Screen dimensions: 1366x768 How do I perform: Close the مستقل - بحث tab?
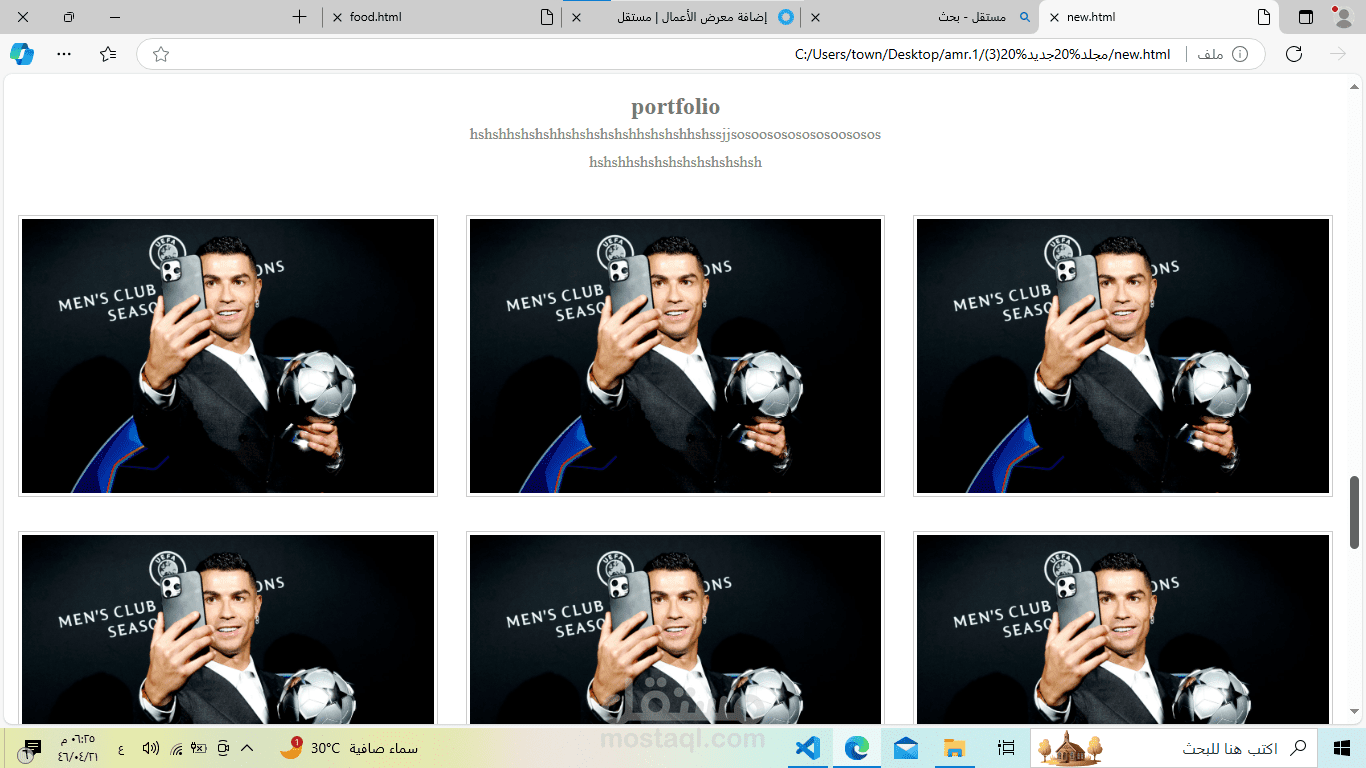pyautogui.click(x=815, y=17)
